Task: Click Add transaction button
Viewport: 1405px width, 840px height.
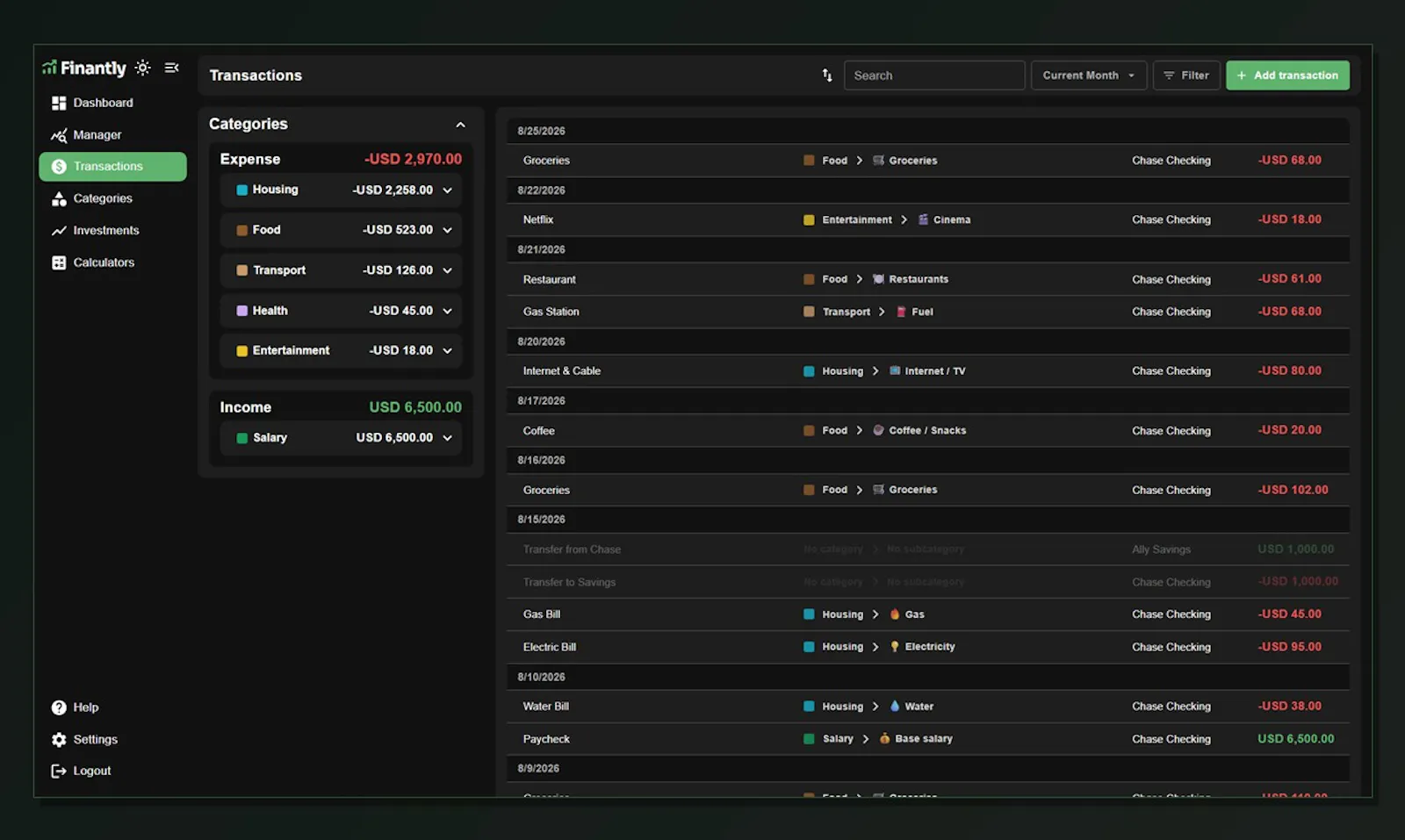Action: 1287,75
